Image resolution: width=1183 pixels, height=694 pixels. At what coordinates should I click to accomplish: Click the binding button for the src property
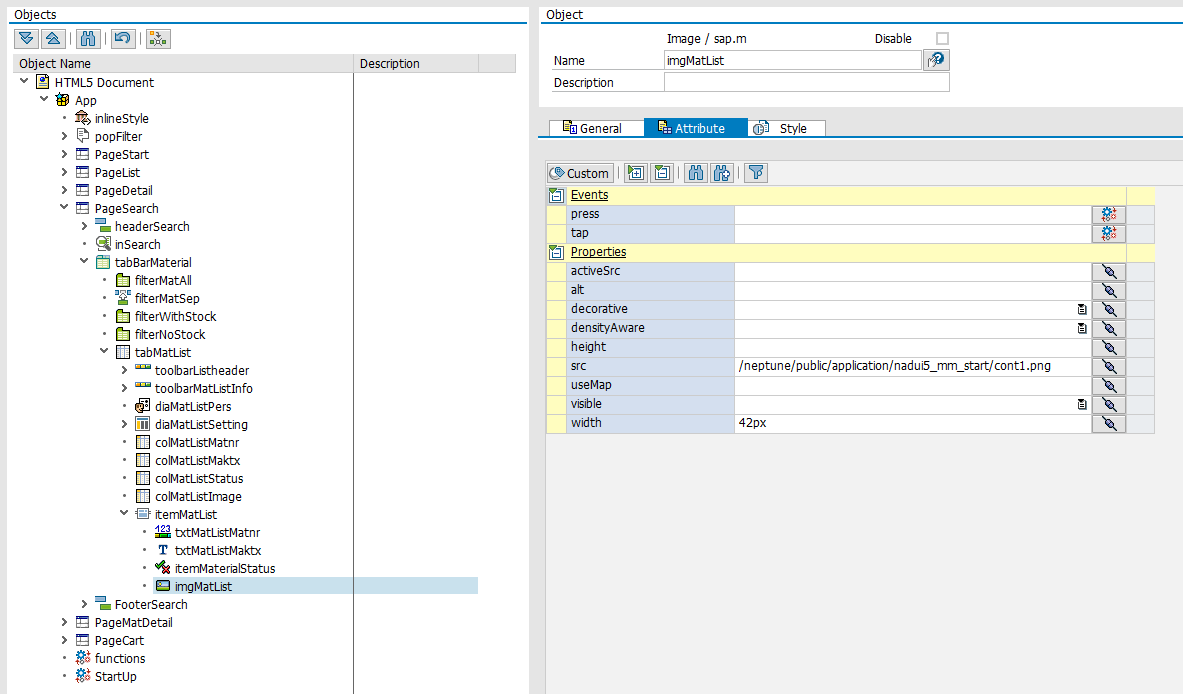pyautogui.click(x=1108, y=366)
